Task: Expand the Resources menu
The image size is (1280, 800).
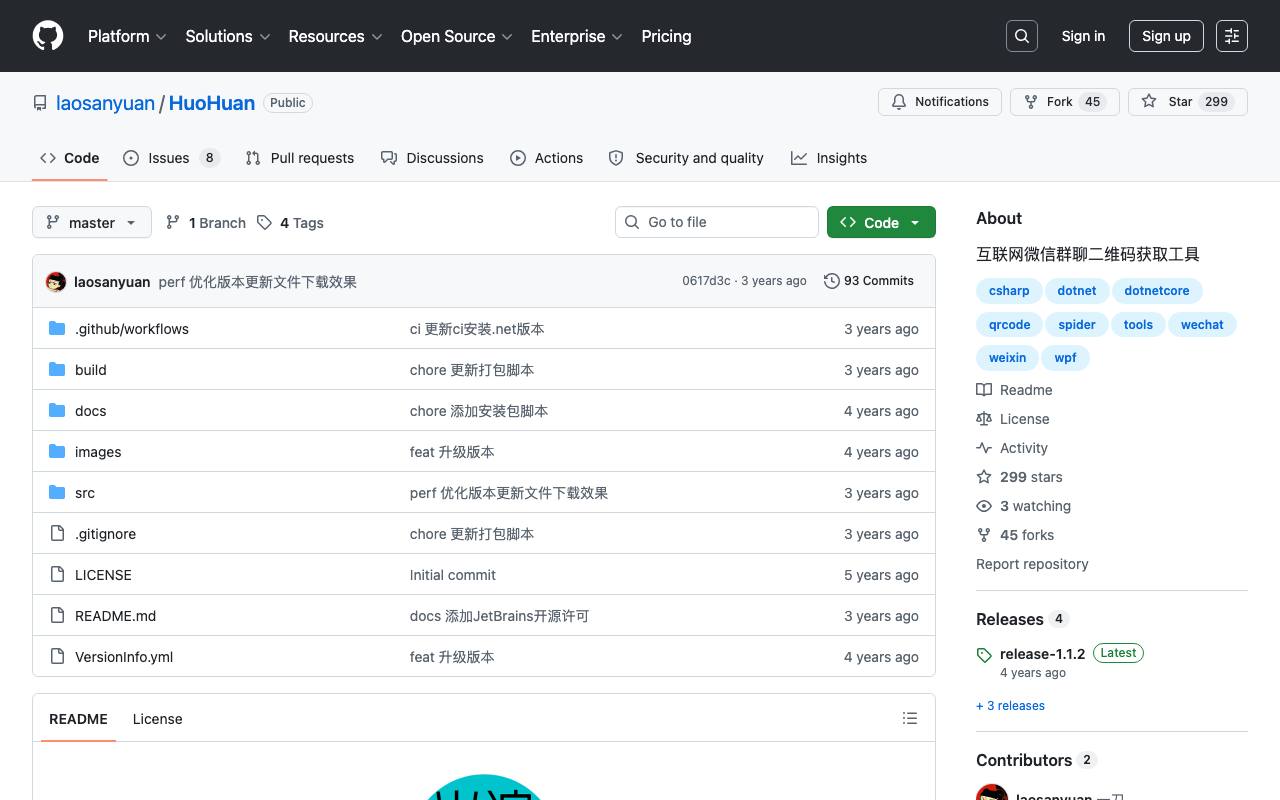Action: point(335,36)
